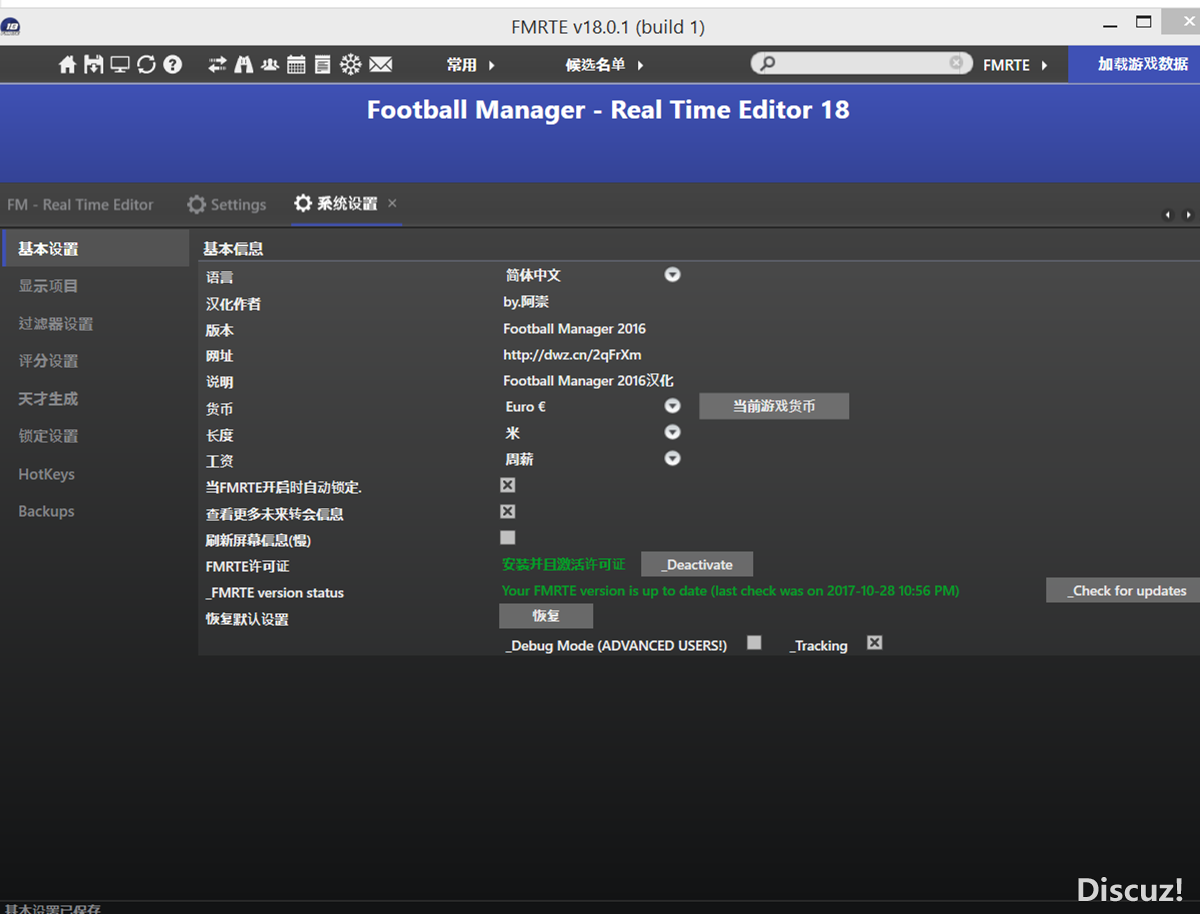Uncheck the _Tracking checkbox
This screenshot has height=914, width=1200.
875,643
